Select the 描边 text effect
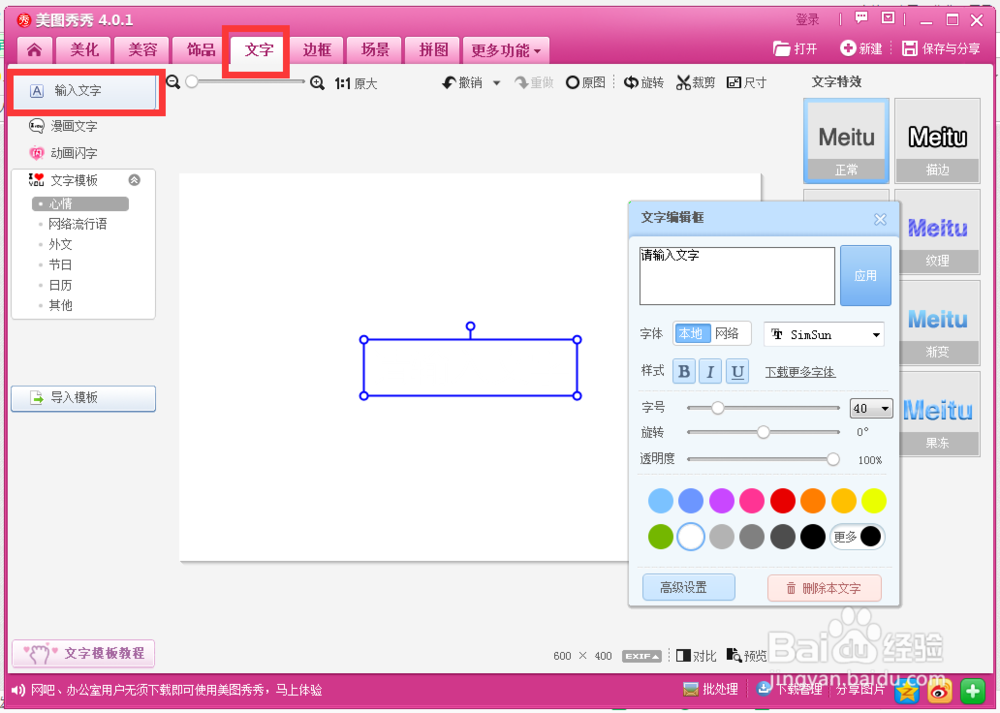The height and width of the screenshot is (713, 1000). coord(937,141)
